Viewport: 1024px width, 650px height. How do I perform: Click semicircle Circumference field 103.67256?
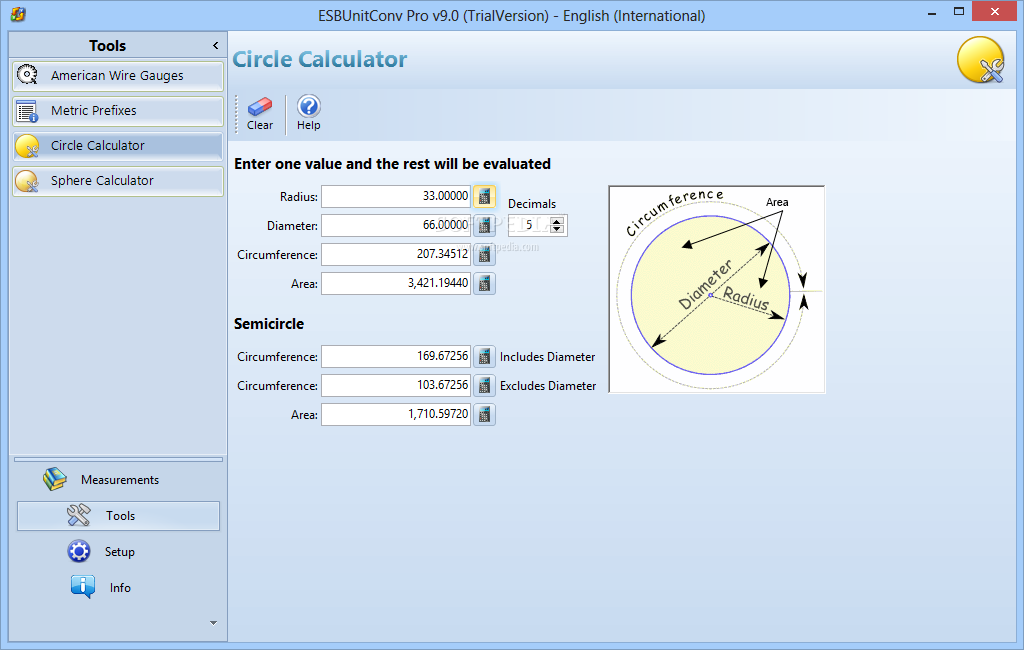[396, 385]
